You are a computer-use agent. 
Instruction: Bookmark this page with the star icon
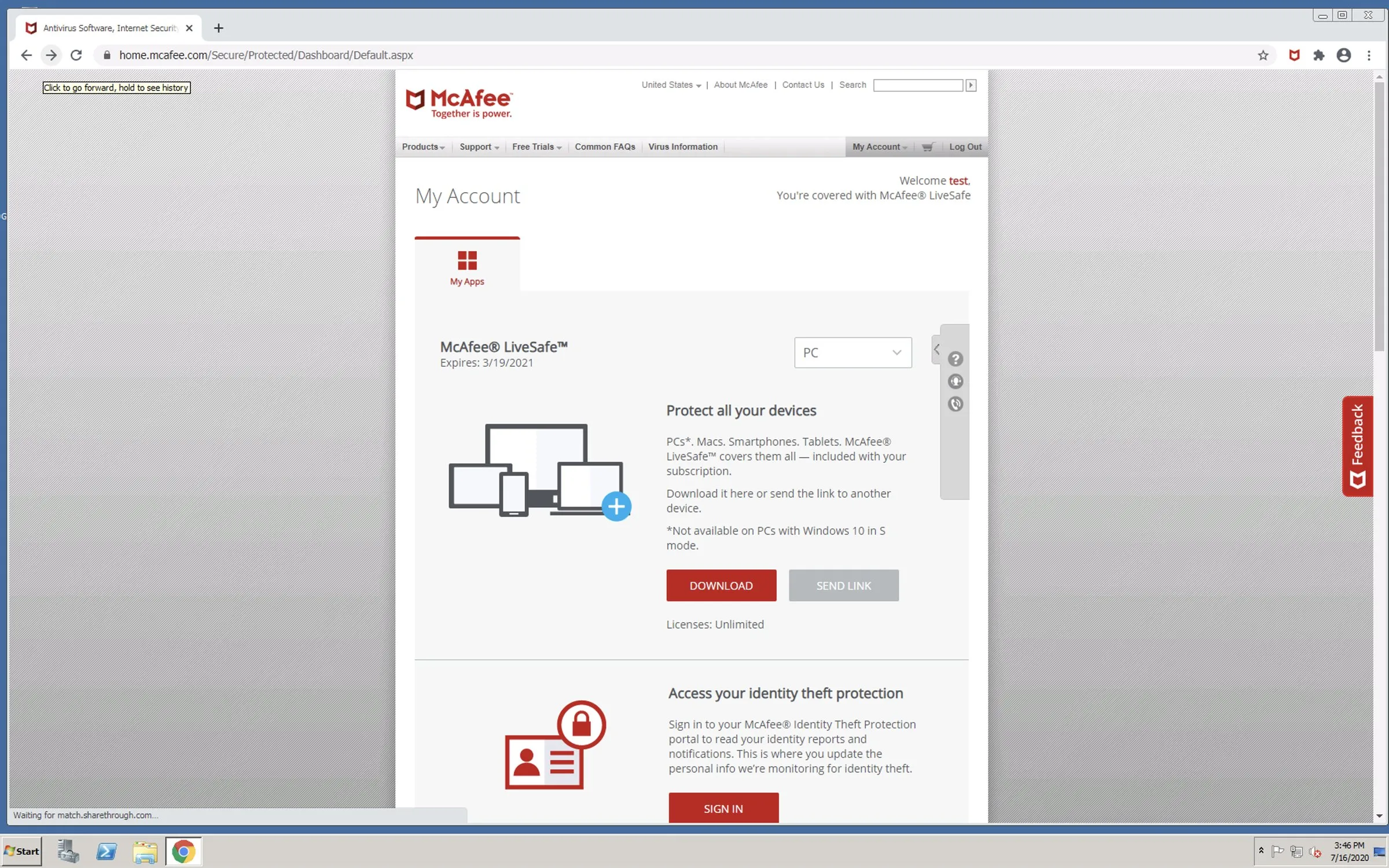(1263, 55)
